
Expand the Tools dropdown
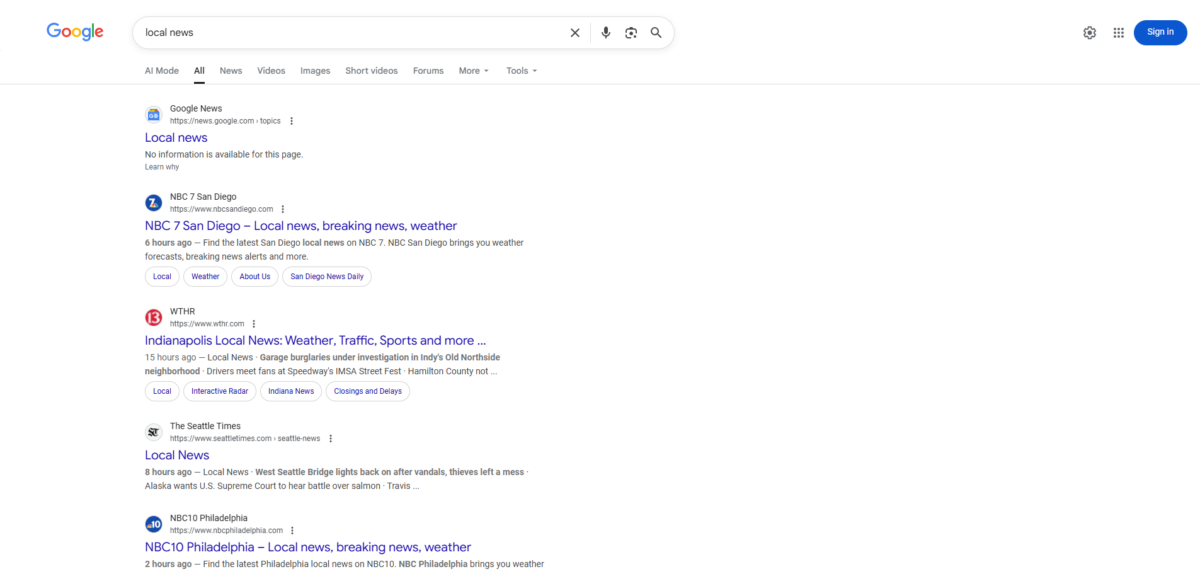click(x=521, y=71)
